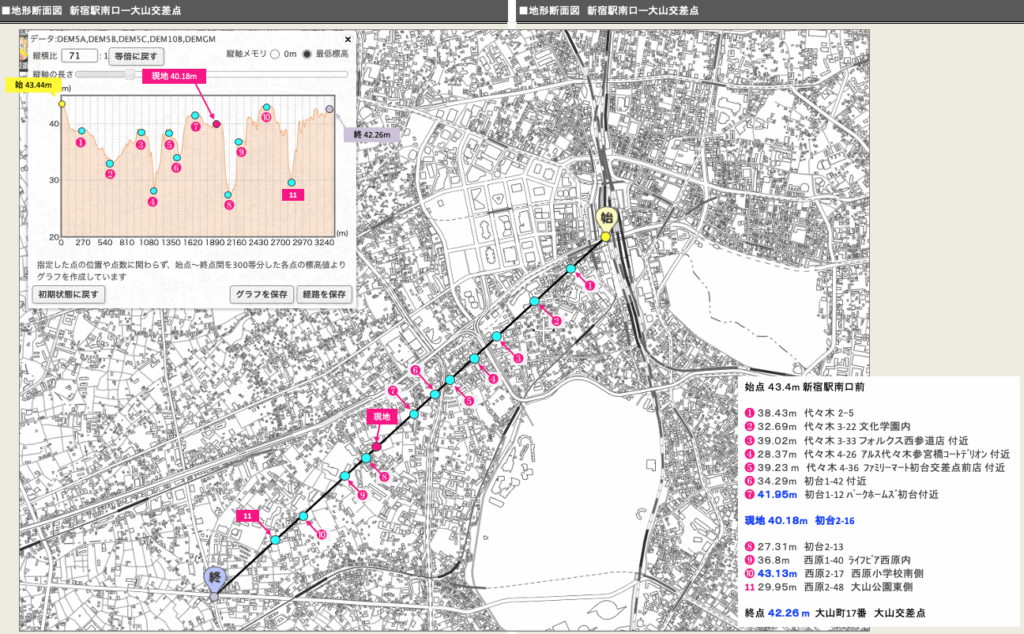Click the 43.13m 西原小学校南側 list row
Image resolution: width=1024 pixels, height=634 pixels.
point(834,574)
